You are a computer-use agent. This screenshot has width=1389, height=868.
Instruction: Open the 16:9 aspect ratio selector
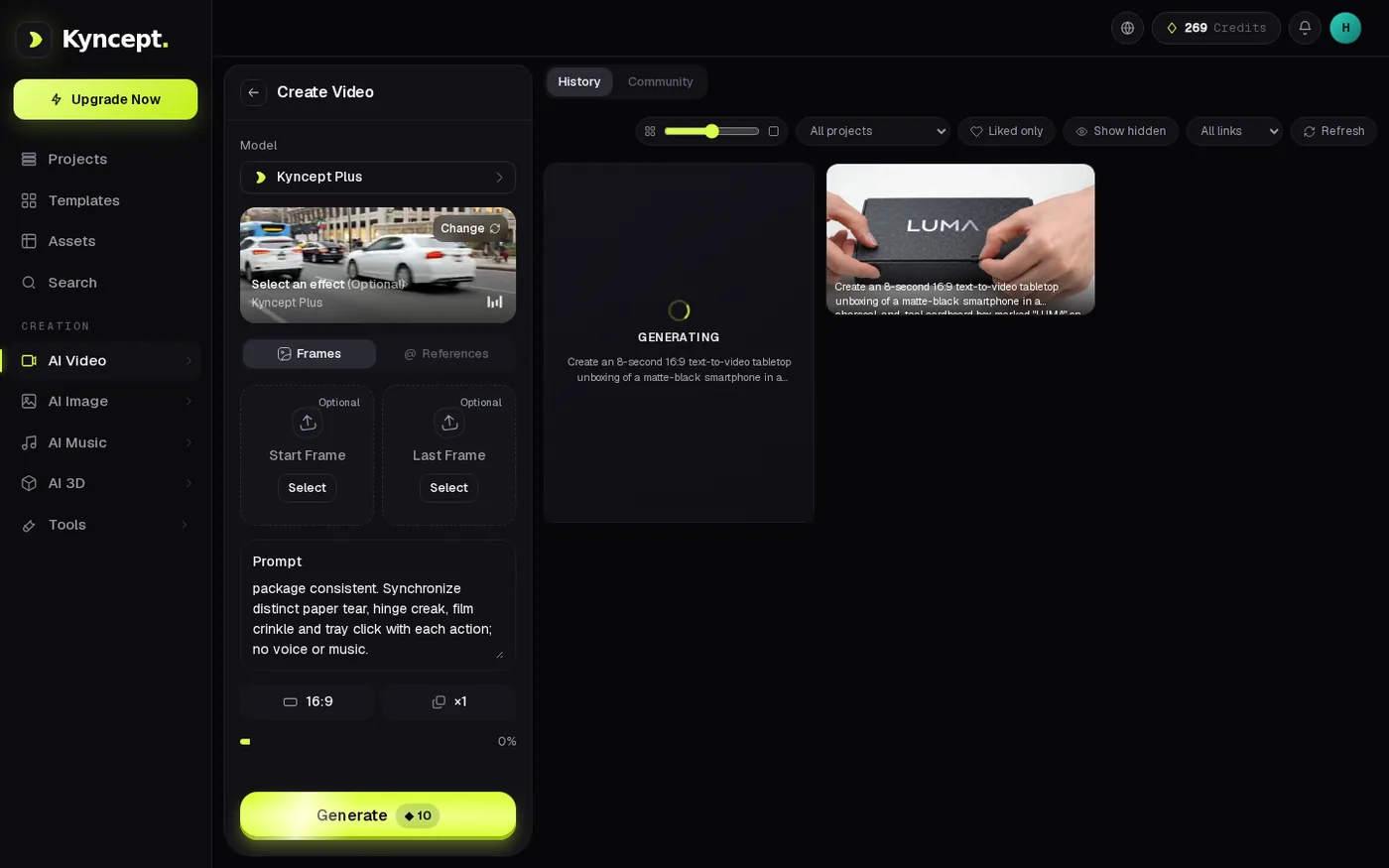pos(308,702)
